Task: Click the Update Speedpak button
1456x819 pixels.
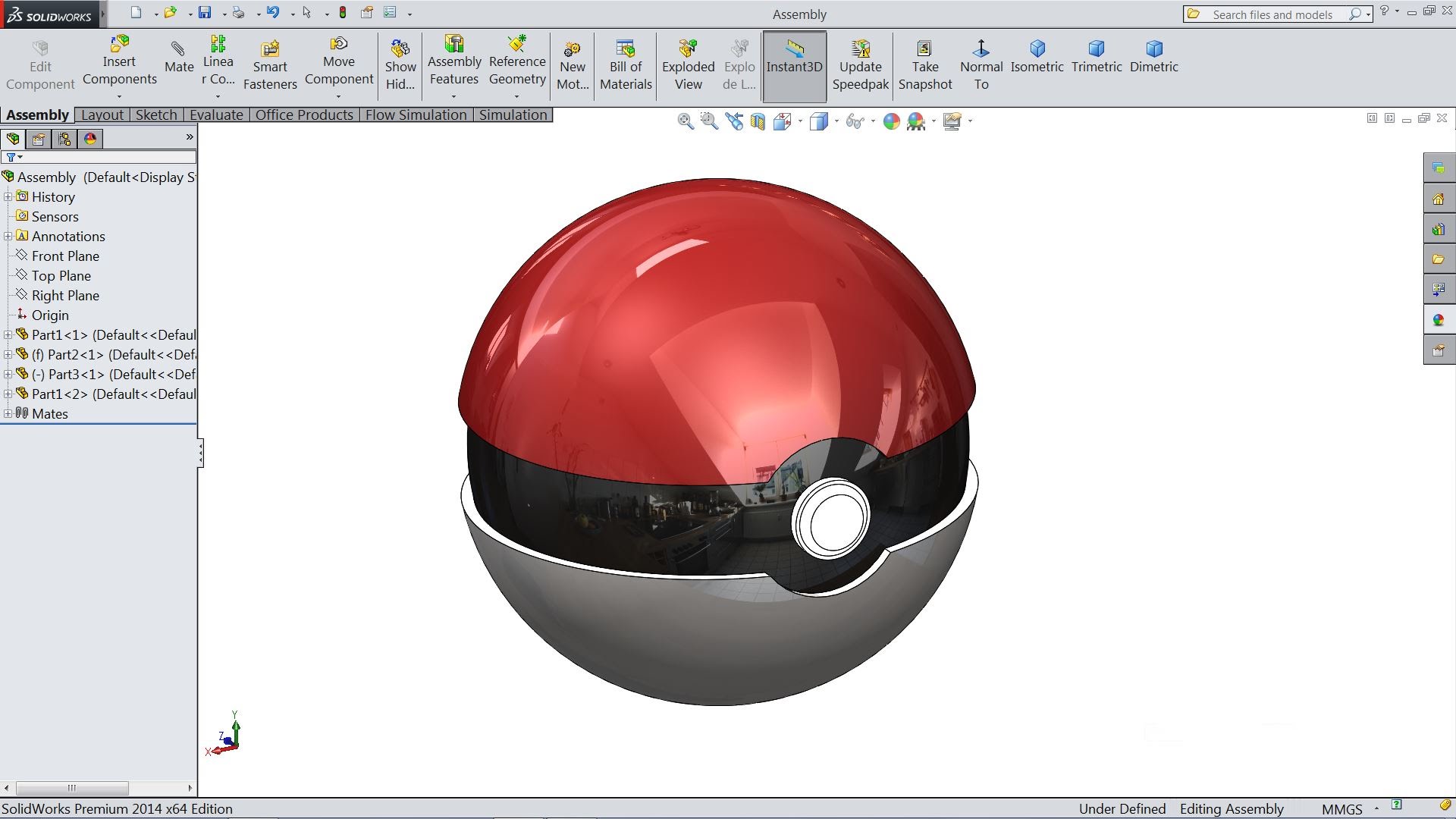Action: click(x=860, y=64)
